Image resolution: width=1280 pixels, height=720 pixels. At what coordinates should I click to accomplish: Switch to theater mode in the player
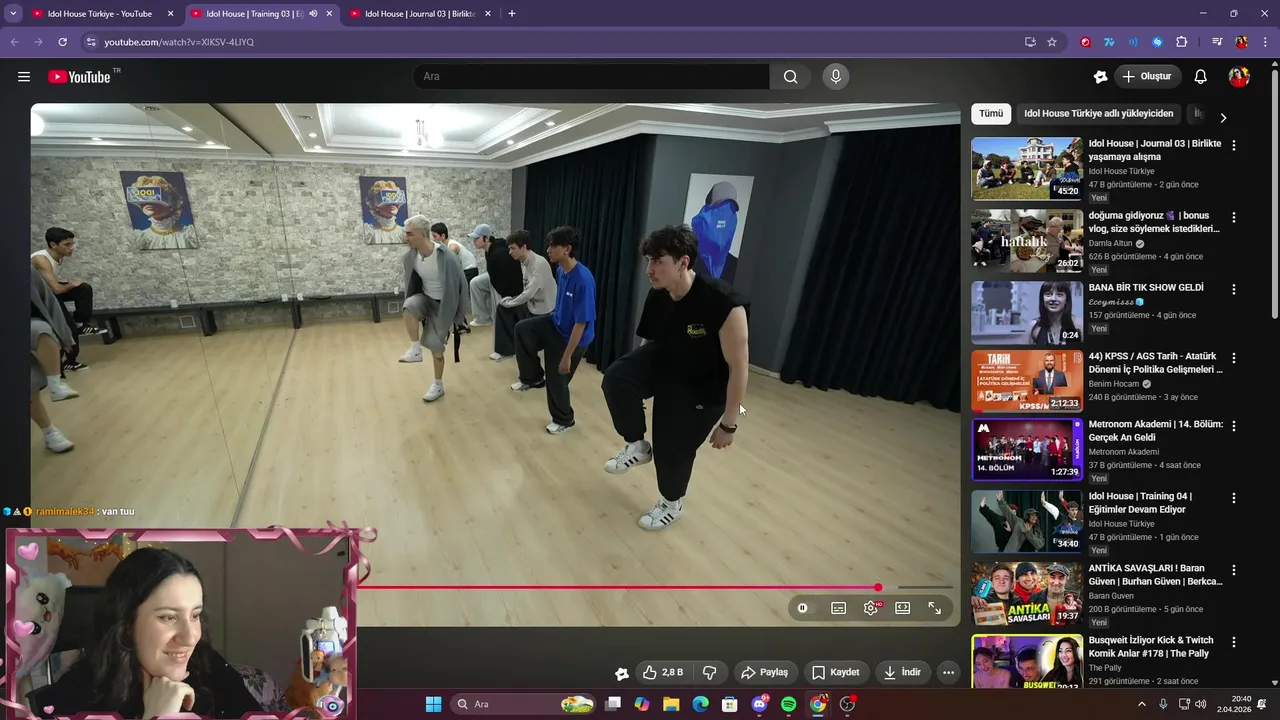pos(903,608)
